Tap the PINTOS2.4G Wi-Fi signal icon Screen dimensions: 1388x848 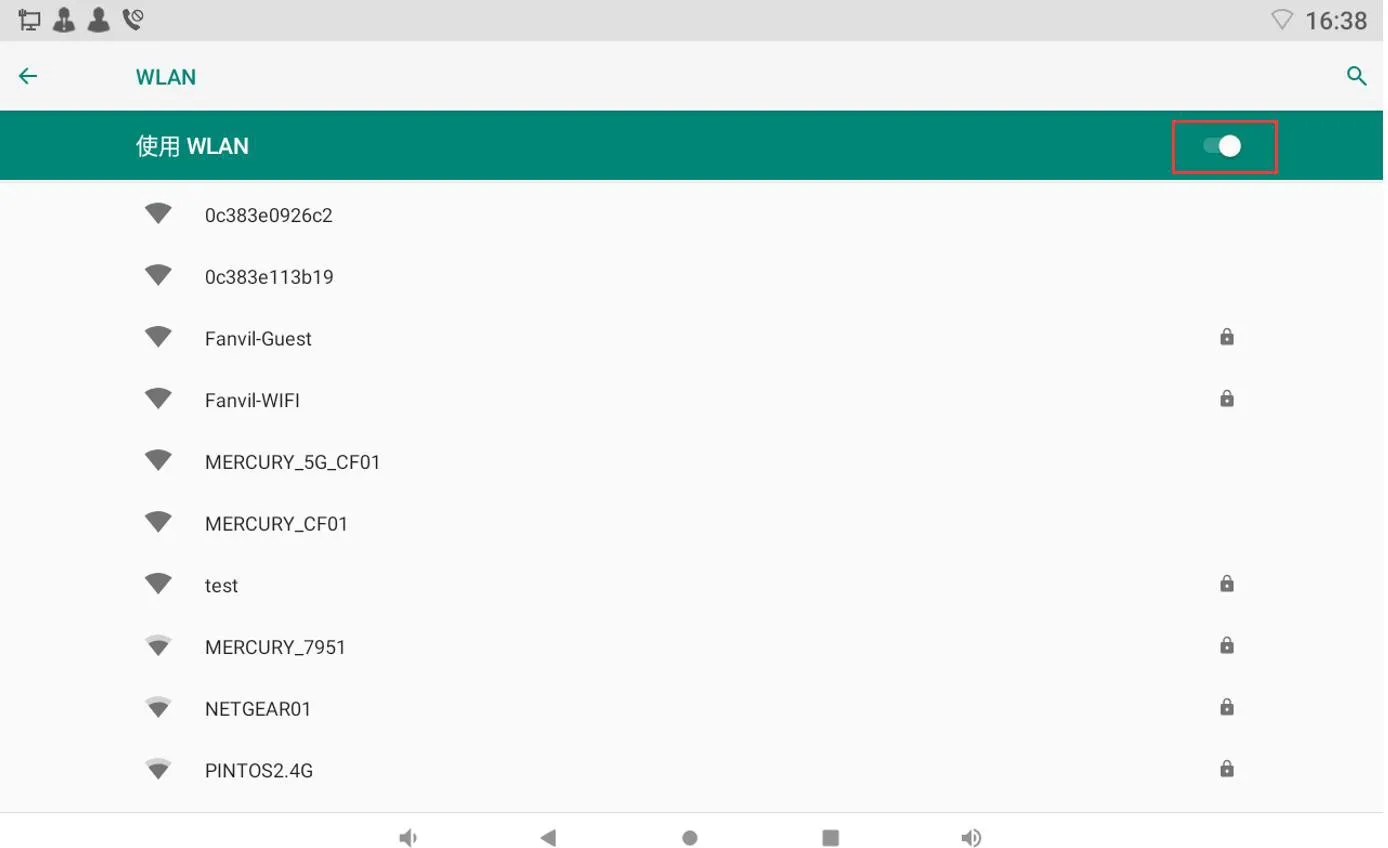click(158, 770)
